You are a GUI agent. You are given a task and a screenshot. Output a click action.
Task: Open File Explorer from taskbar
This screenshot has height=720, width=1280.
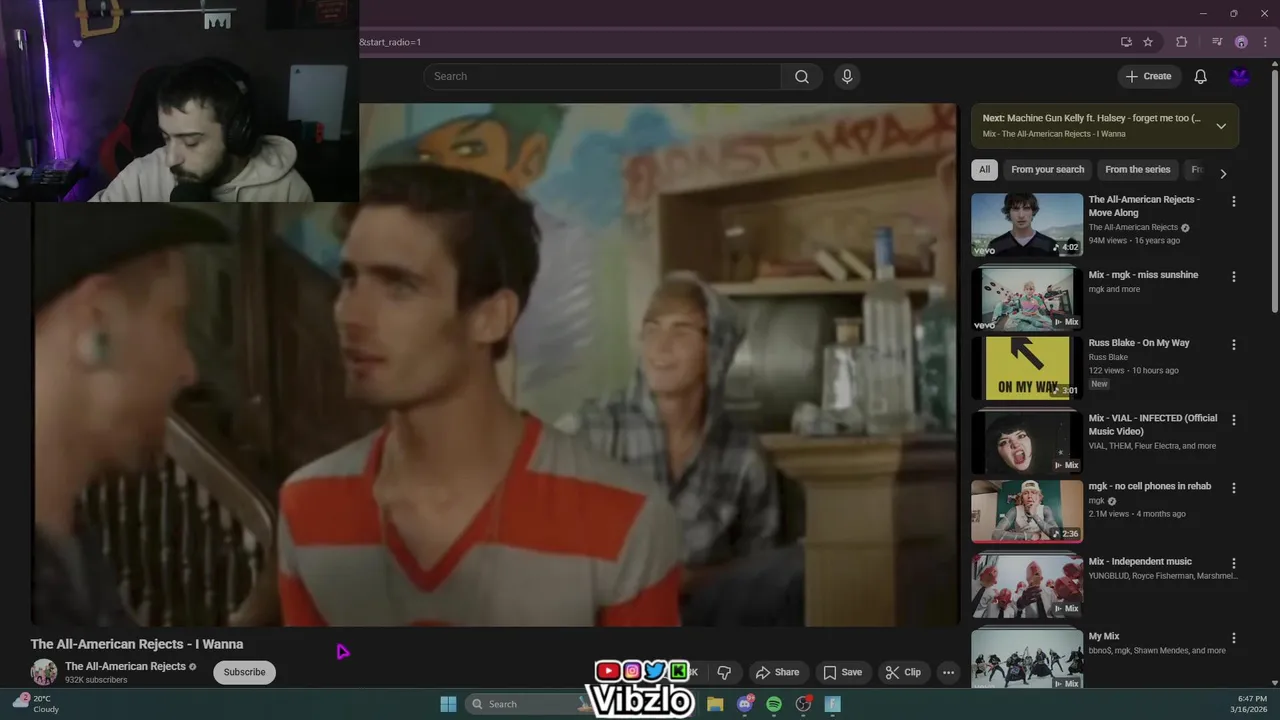(x=715, y=704)
